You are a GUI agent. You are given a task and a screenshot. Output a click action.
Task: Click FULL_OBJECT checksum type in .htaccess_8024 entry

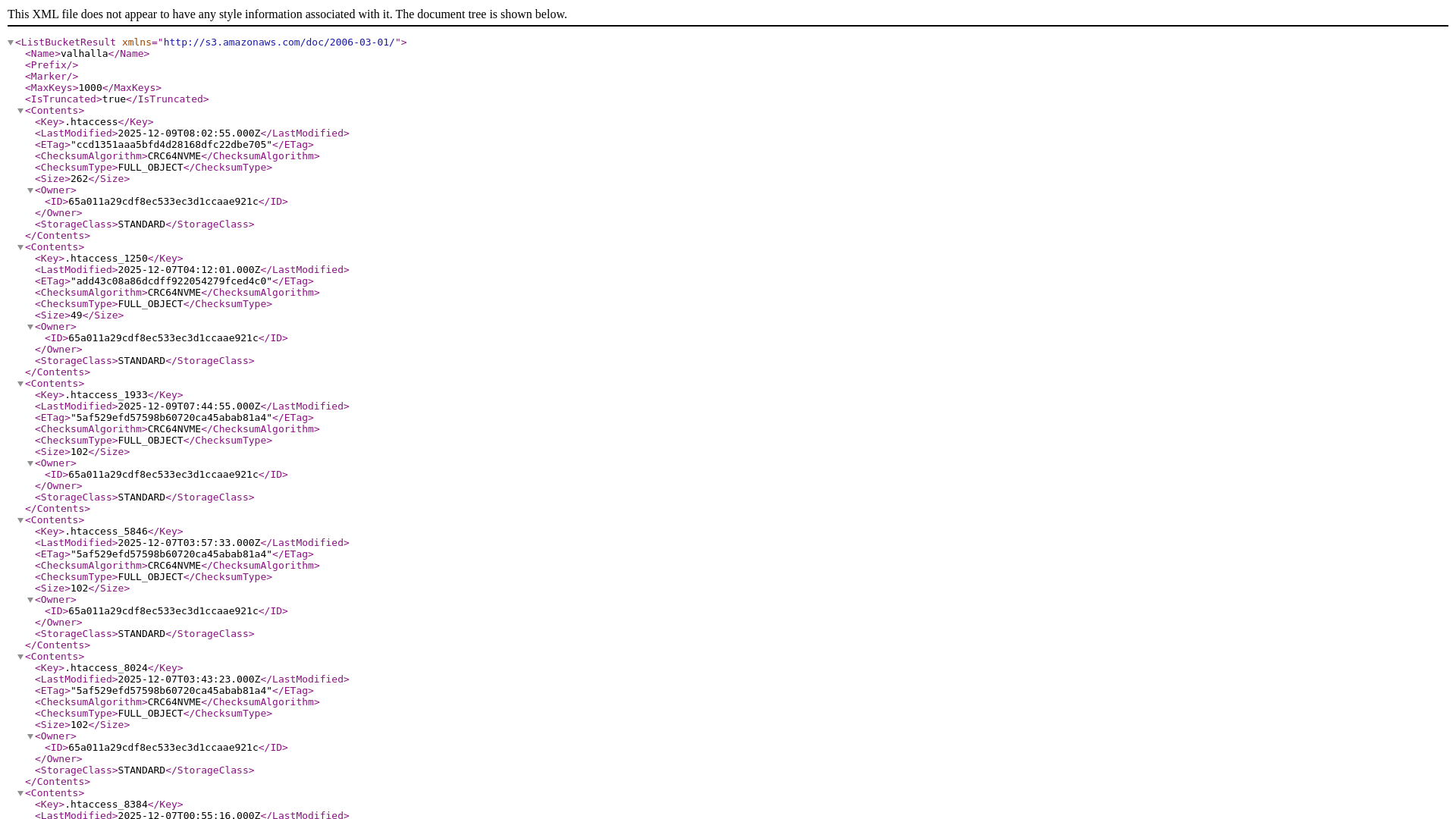click(150, 714)
